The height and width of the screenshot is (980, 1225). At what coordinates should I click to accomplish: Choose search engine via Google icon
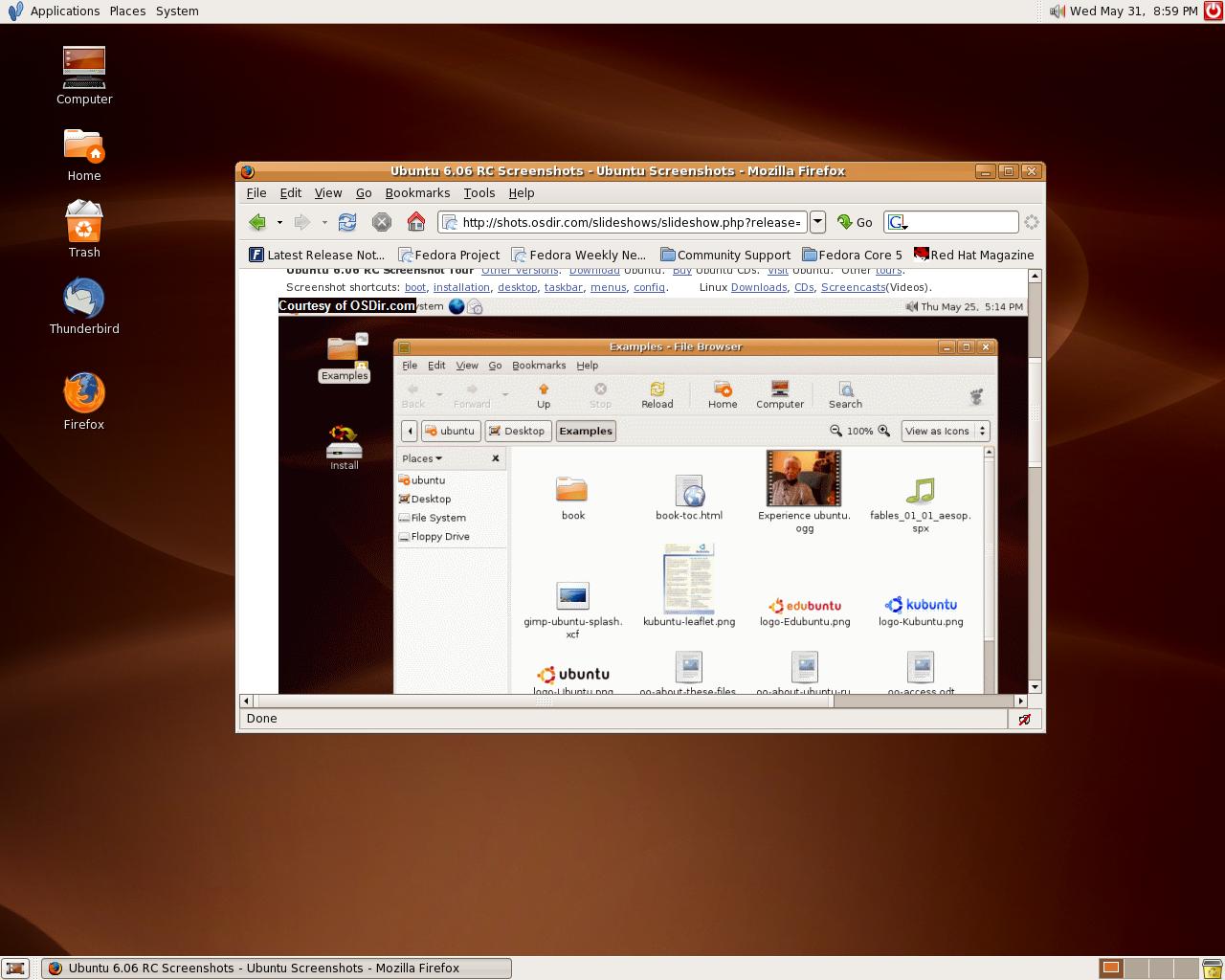tap(897, 222)
